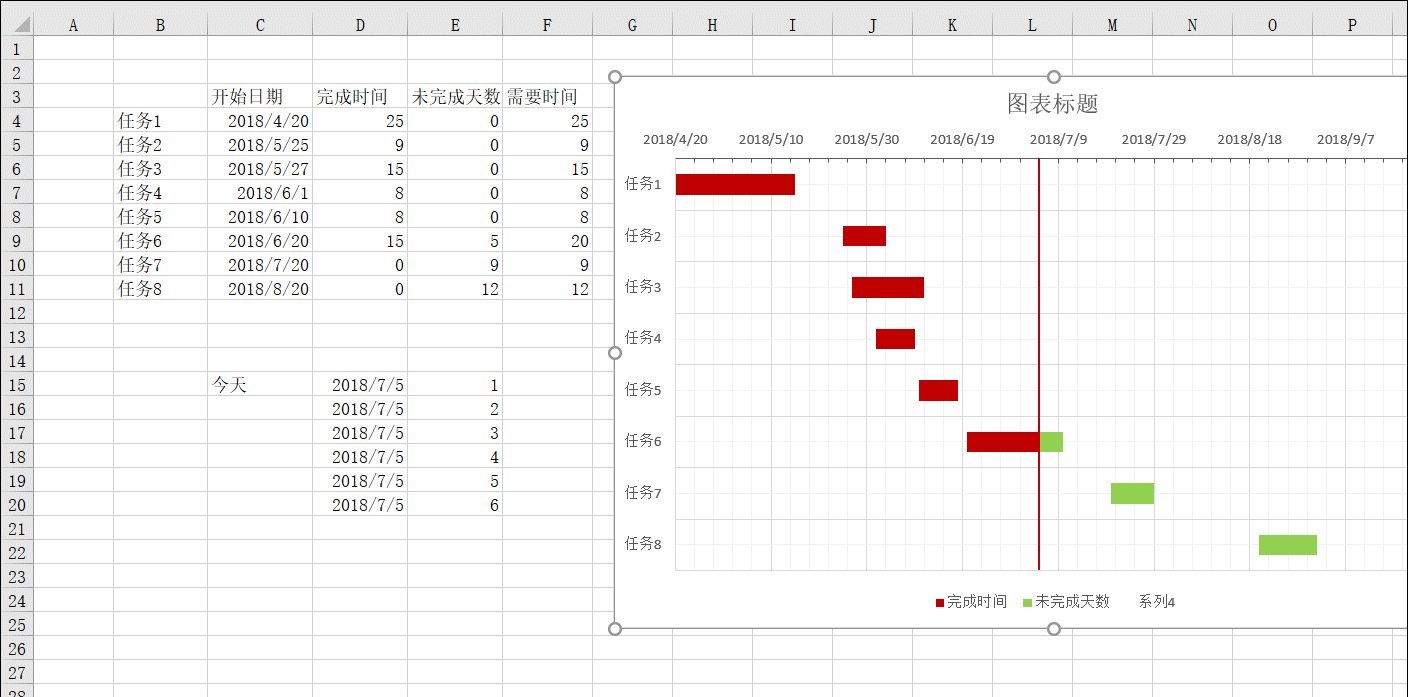
Task: Click cell containing 任务1
Action: coord(160,121)
